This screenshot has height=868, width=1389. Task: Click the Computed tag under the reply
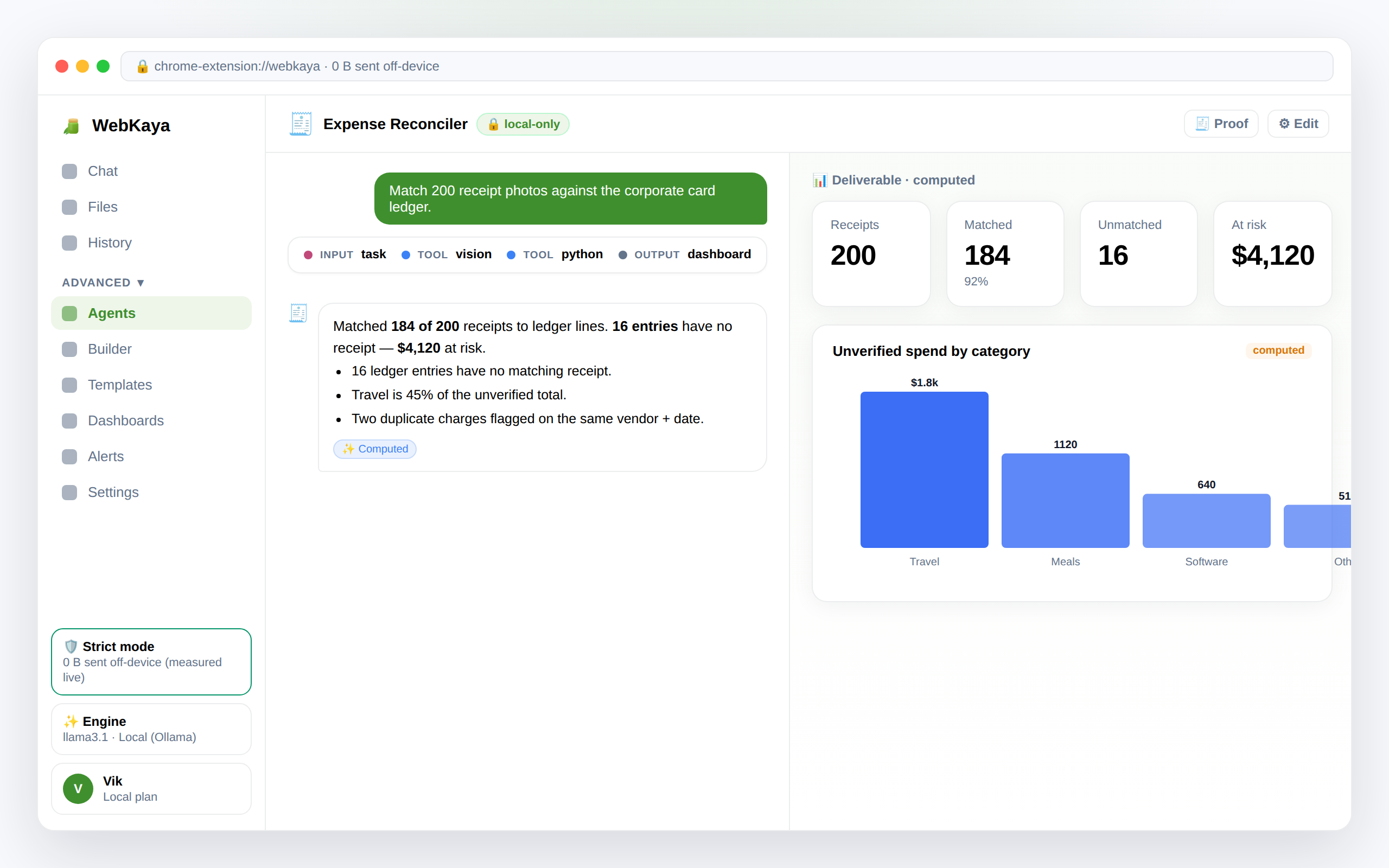(x=375, y=449)
